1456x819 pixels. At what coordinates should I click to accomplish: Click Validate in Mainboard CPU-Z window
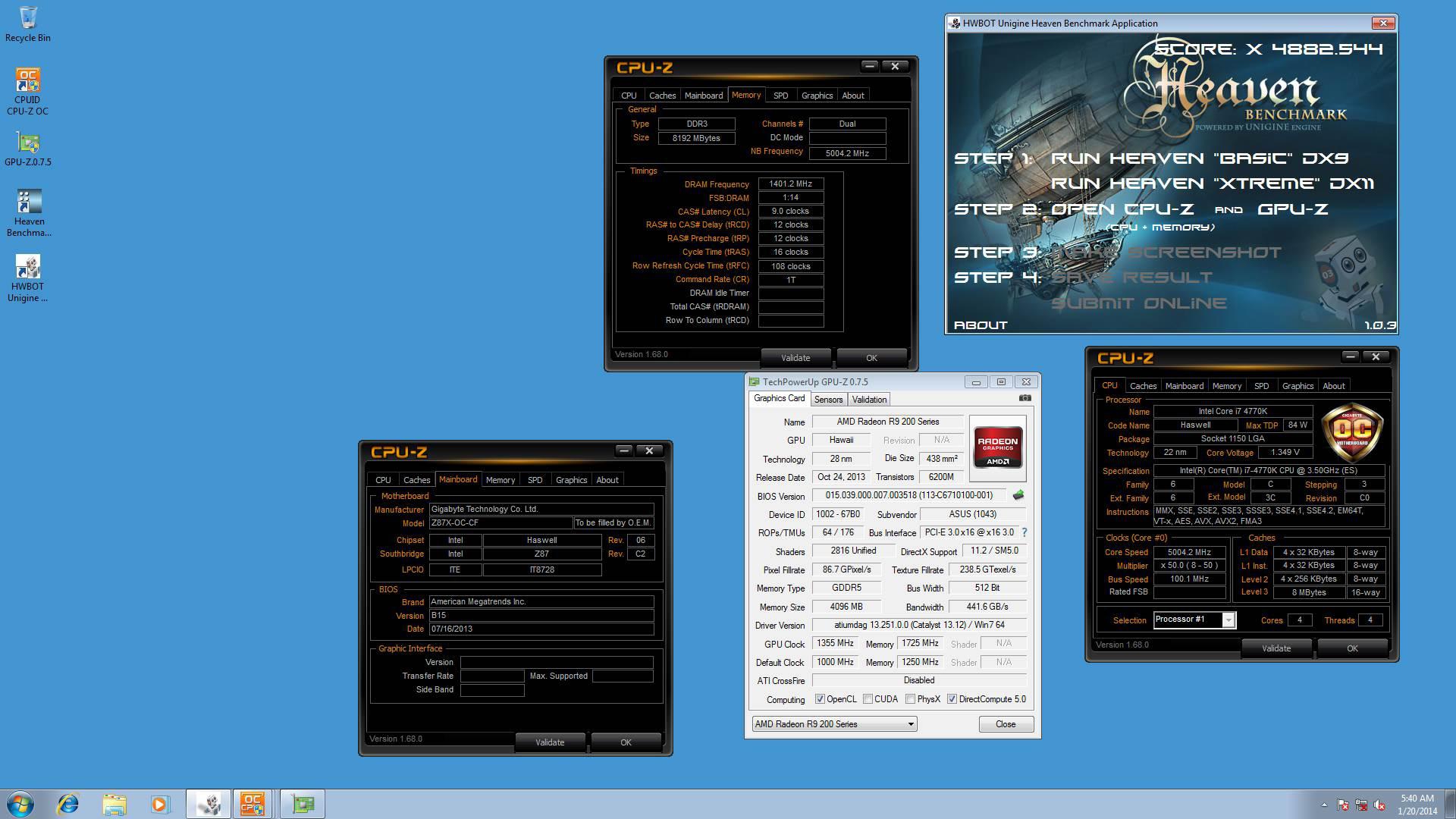550,742
